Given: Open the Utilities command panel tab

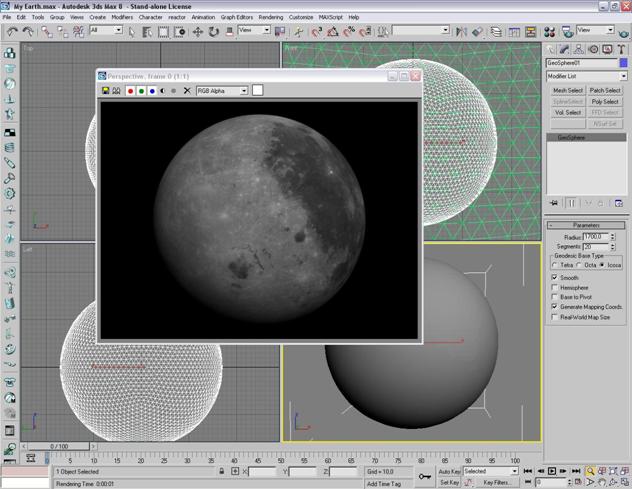Looking at the screenshot, I should (x=620, y=48).
